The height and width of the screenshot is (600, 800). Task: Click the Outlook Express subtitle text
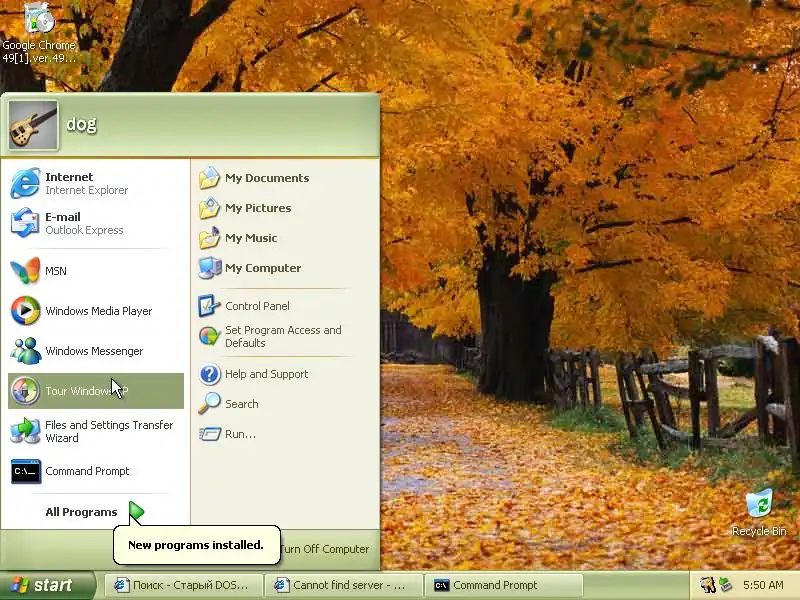(84, 230)
